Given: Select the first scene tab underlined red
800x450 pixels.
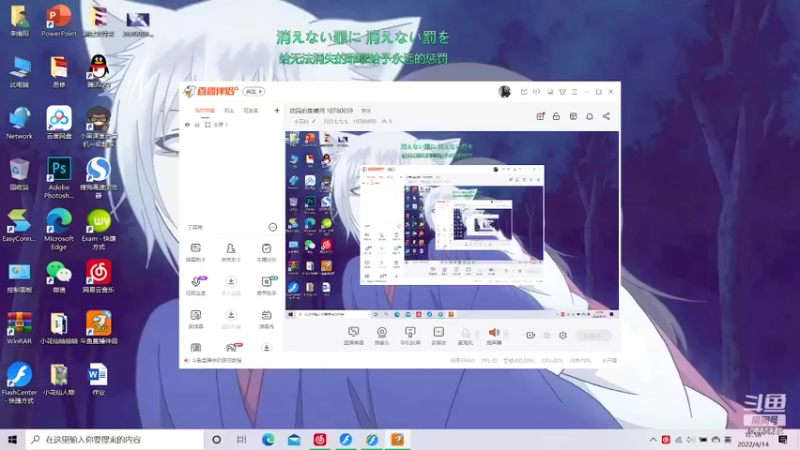Looking at the screenshot, I should pos(205,110).
